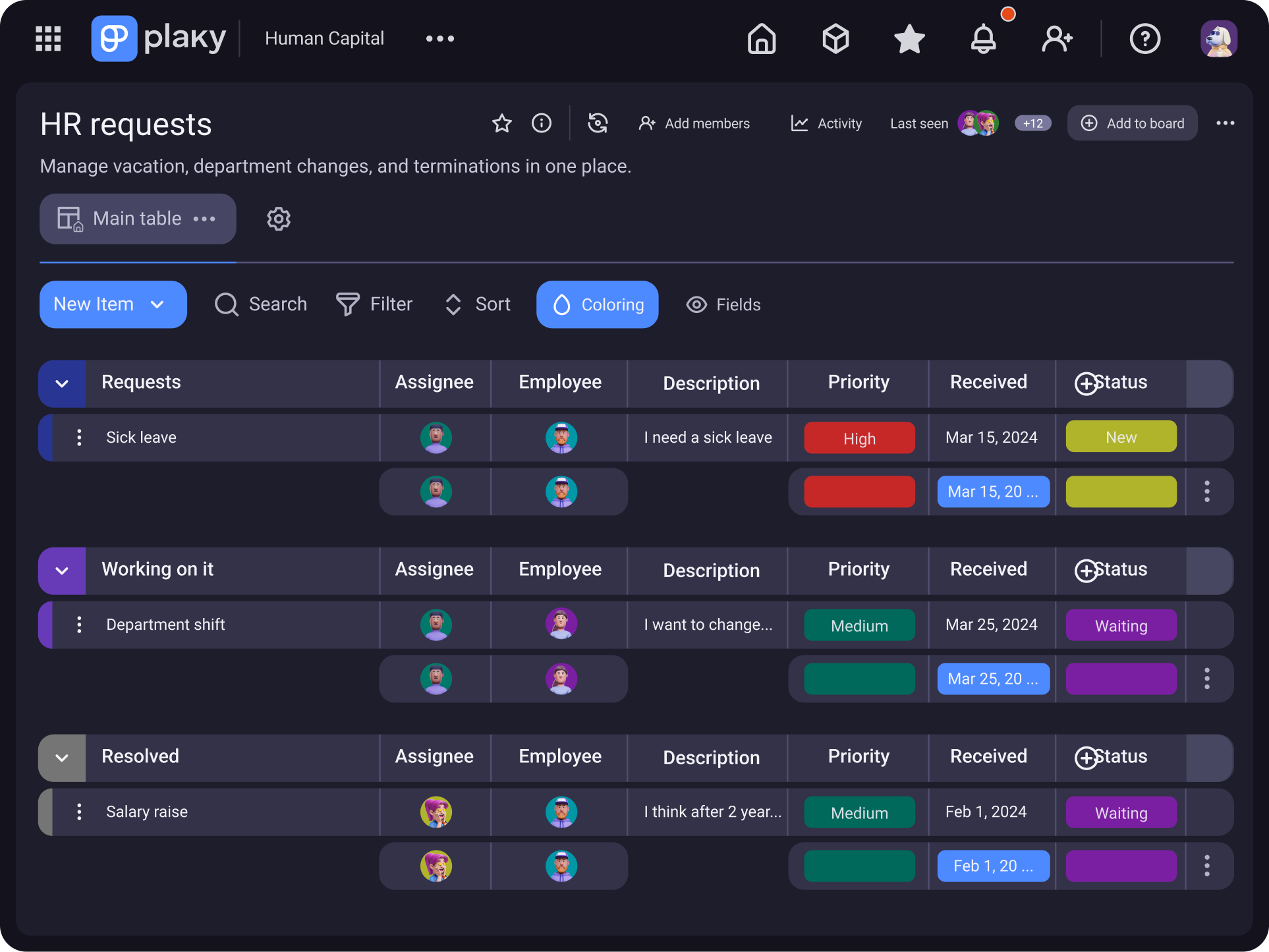The width and height of the screenshot is (1269, 952).
Task: Open Human Capital workspace options menu
Action: 439,38
